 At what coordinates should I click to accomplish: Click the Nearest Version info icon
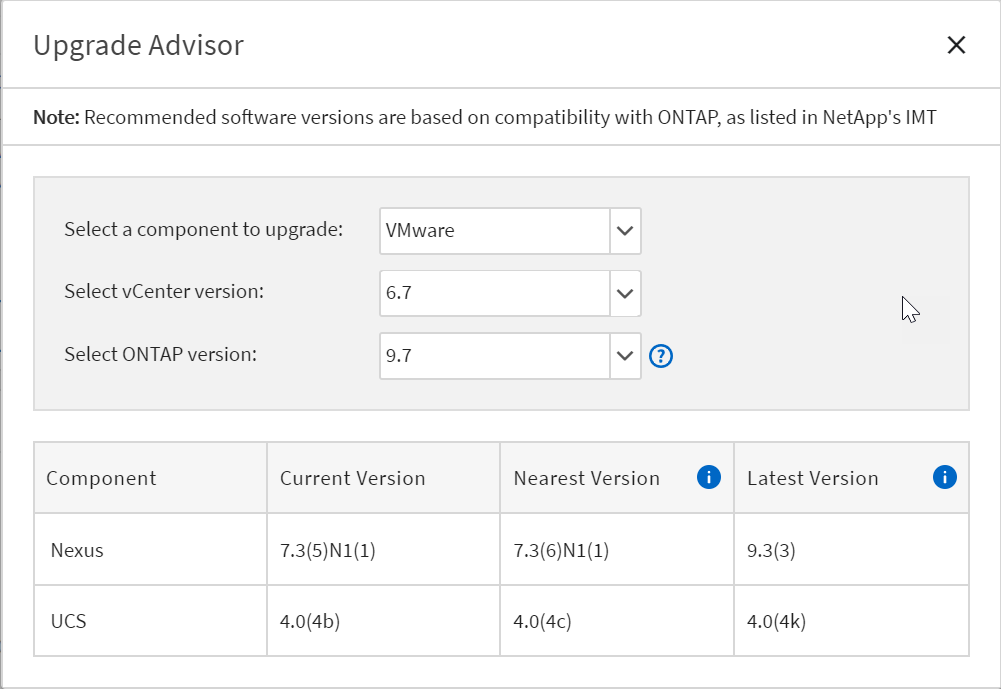(x=709, y=478)
